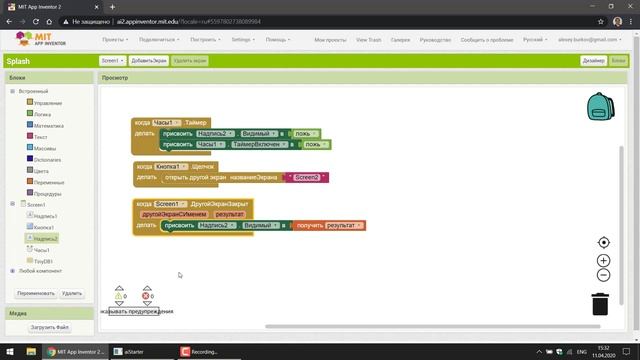Open the Screen1 dropdown in the event block
Viewport: 640px width, 360px height.
tap(171, 204)
